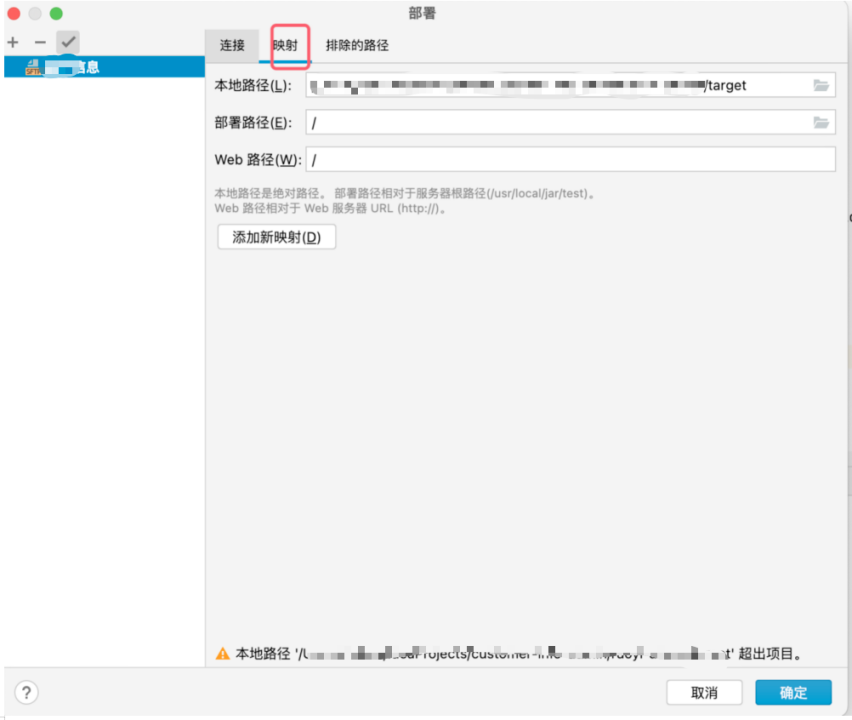This screenshot has height=720, width=852.
Task: Click 取消 to cancel the dialog
Action: pyautogui.click(x=704, y=692)
